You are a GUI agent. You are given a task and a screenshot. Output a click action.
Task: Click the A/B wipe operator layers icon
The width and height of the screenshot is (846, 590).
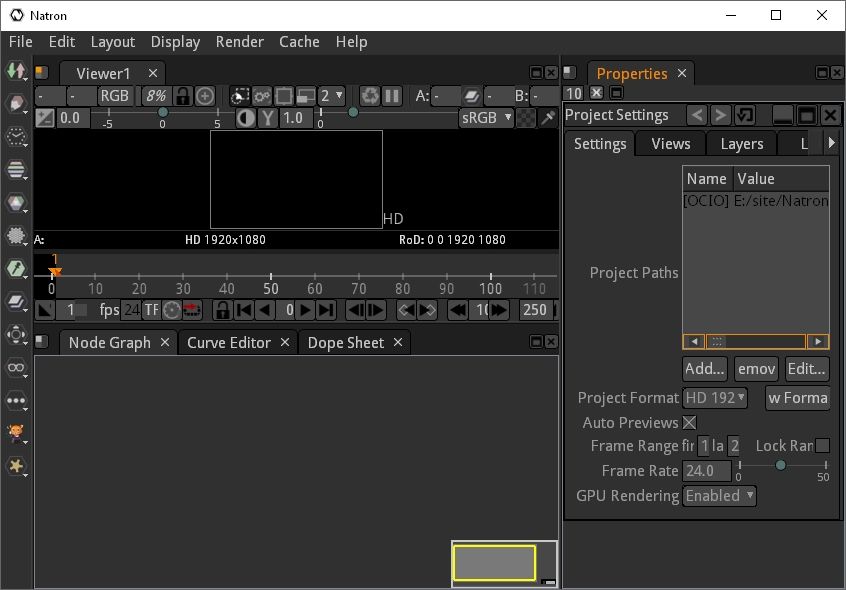click(x=471, y=96)
